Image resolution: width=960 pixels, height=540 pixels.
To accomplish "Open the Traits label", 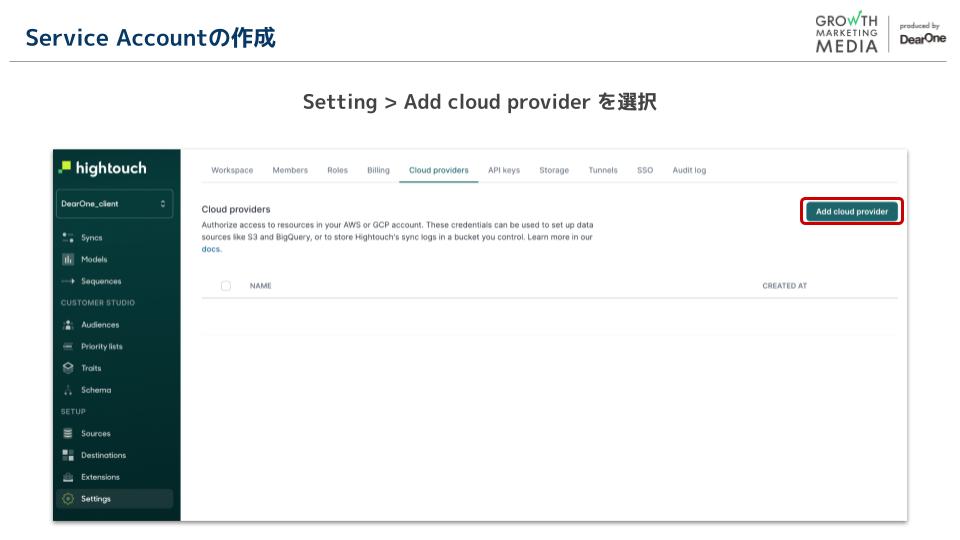I will [91, 368].
